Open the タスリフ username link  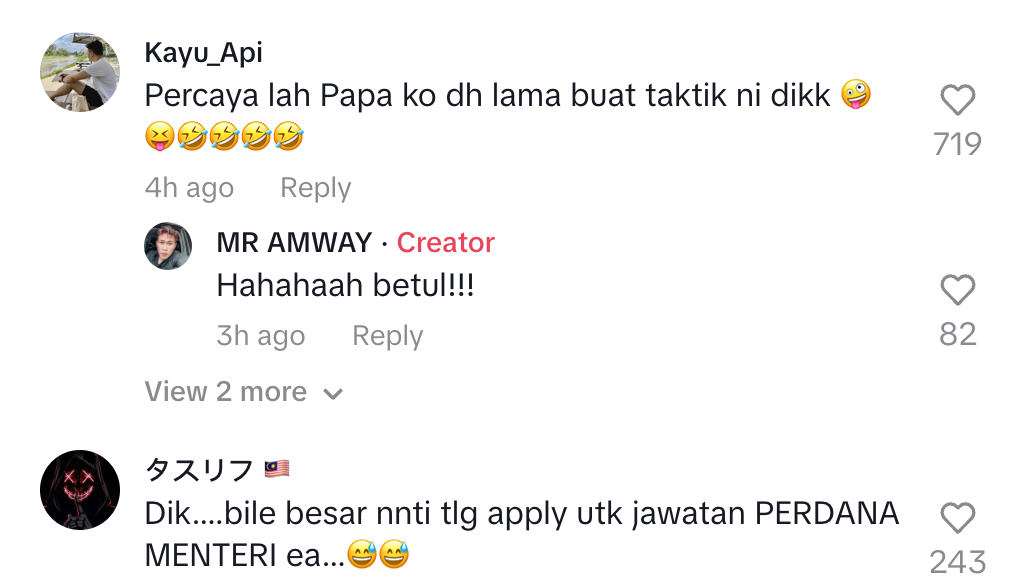pos(199,469)
